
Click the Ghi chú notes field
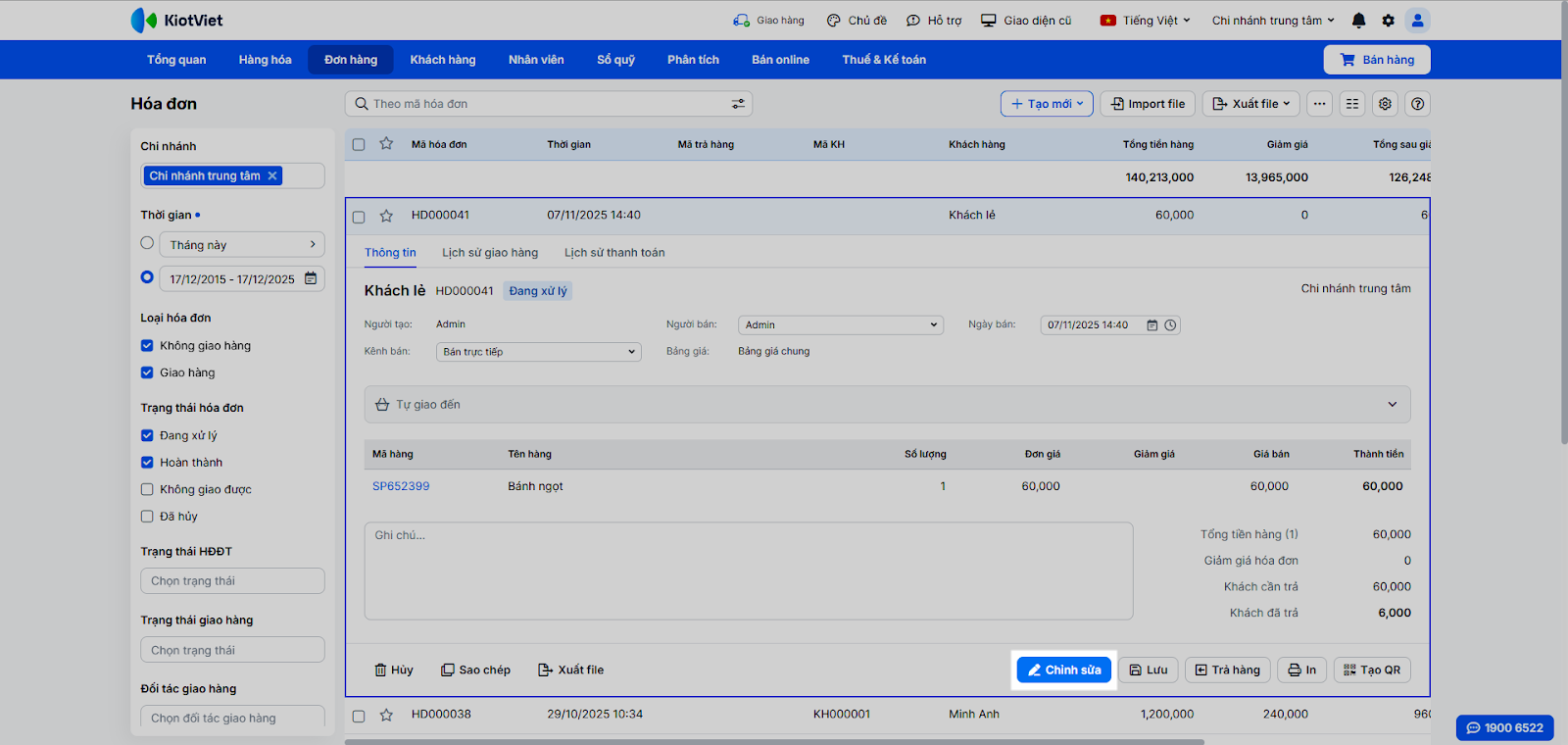(x=748, y=571)
